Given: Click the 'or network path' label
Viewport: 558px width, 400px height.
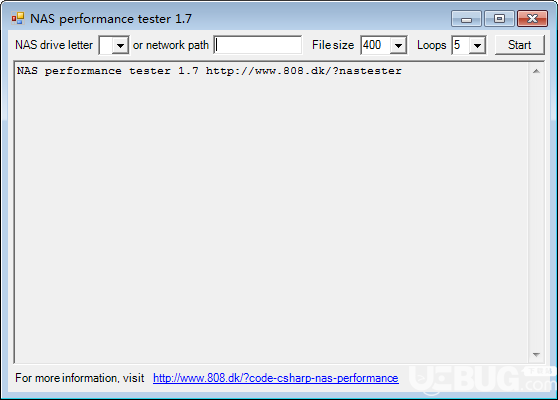Looking at the screenshot, I should click(x=171, y=45).
